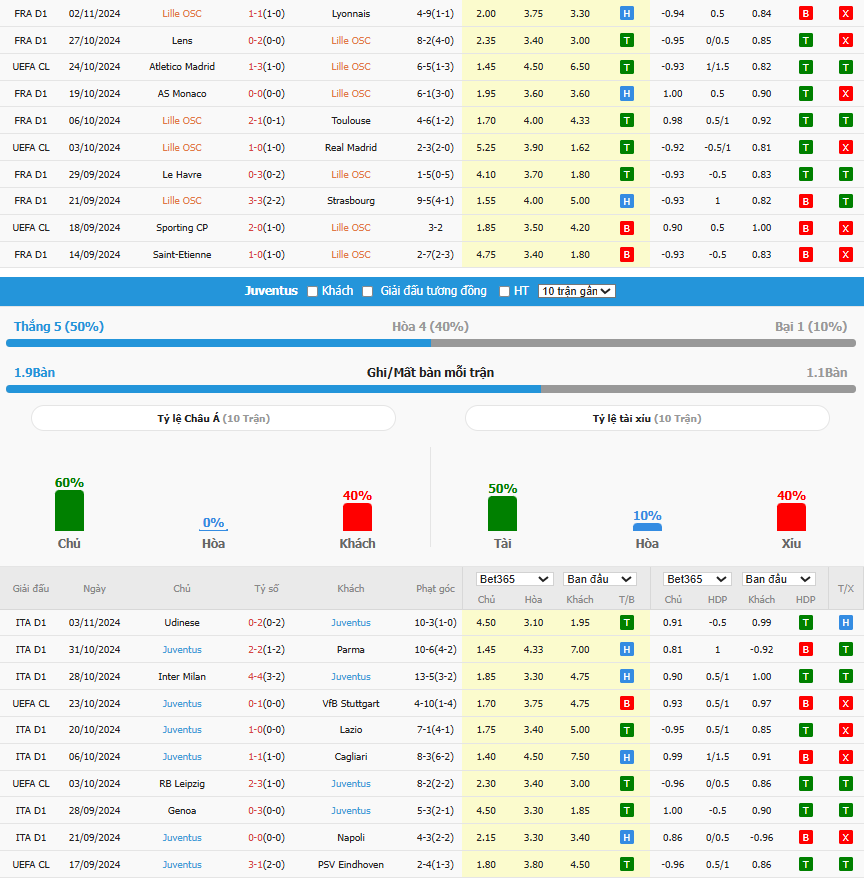This screenshot has height=880, width=866.
Task: Click the T/B column T badge in the RB Leipzig row
Action: point(626,783)
